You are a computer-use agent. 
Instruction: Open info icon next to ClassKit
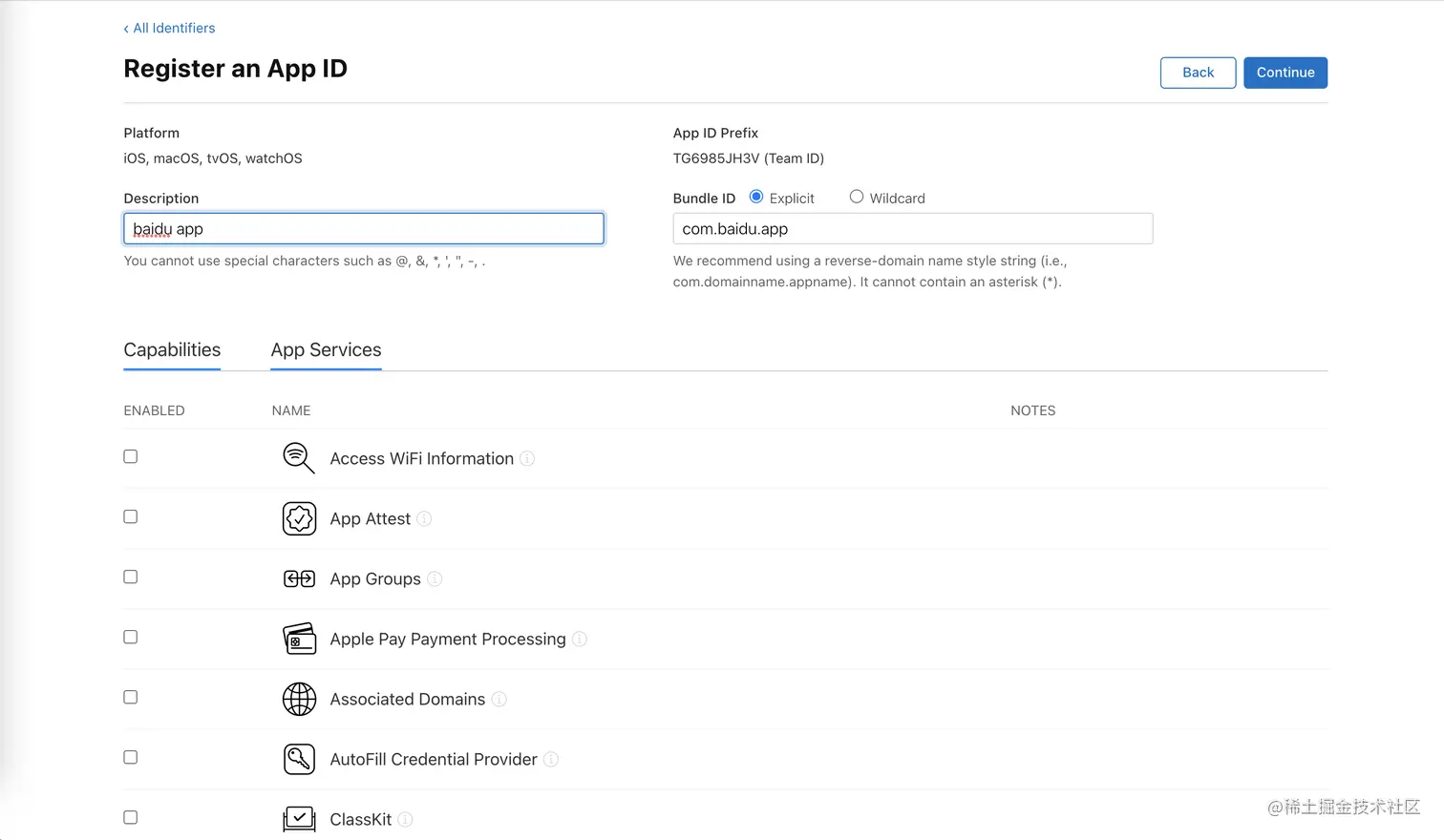pyautogui.click(x=405, y=820)
